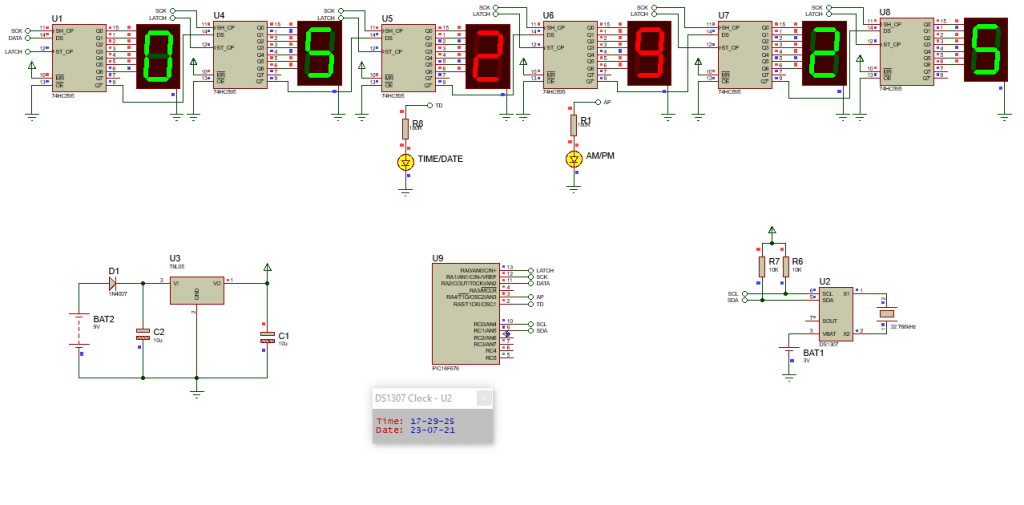Viewport: 1024px width, 505px height.
Task: Select the green 5 display beside U4
Action: 319,53
